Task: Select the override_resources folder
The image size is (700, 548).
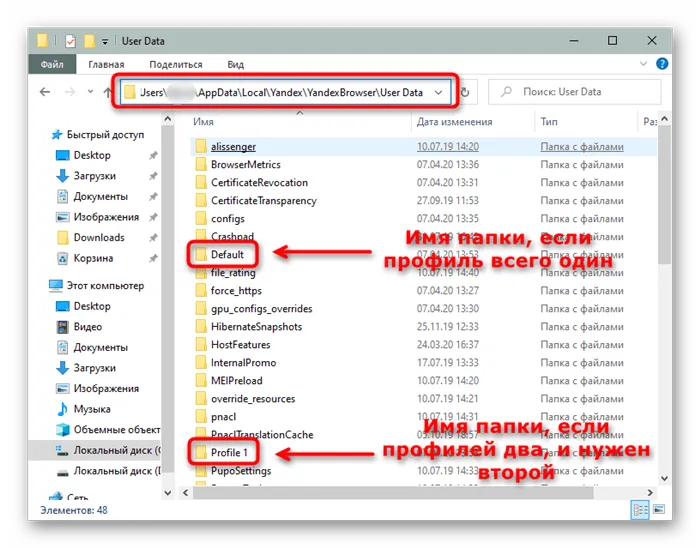Action: [253, 399]
